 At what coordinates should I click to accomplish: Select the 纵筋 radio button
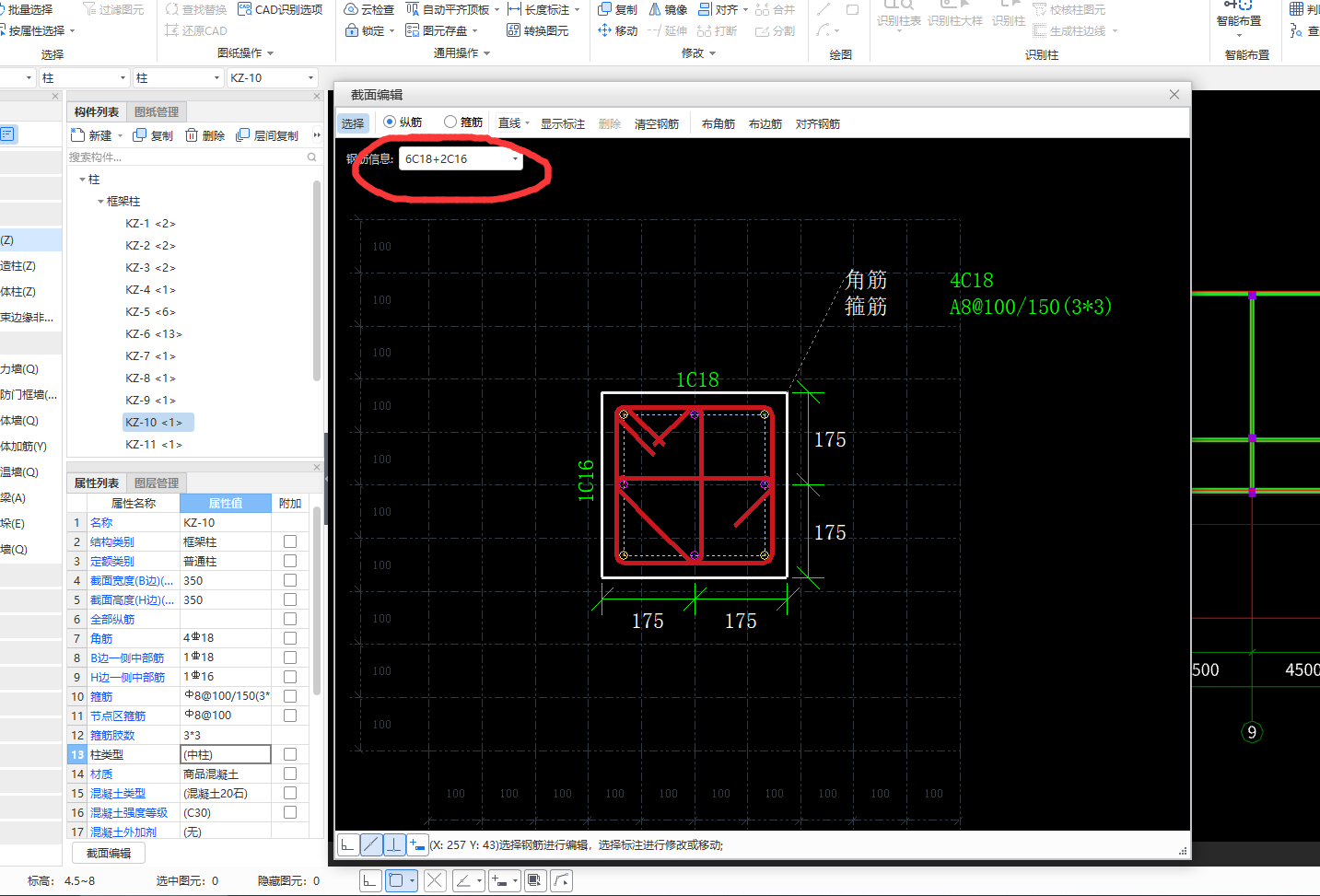[x=390, y=122]
